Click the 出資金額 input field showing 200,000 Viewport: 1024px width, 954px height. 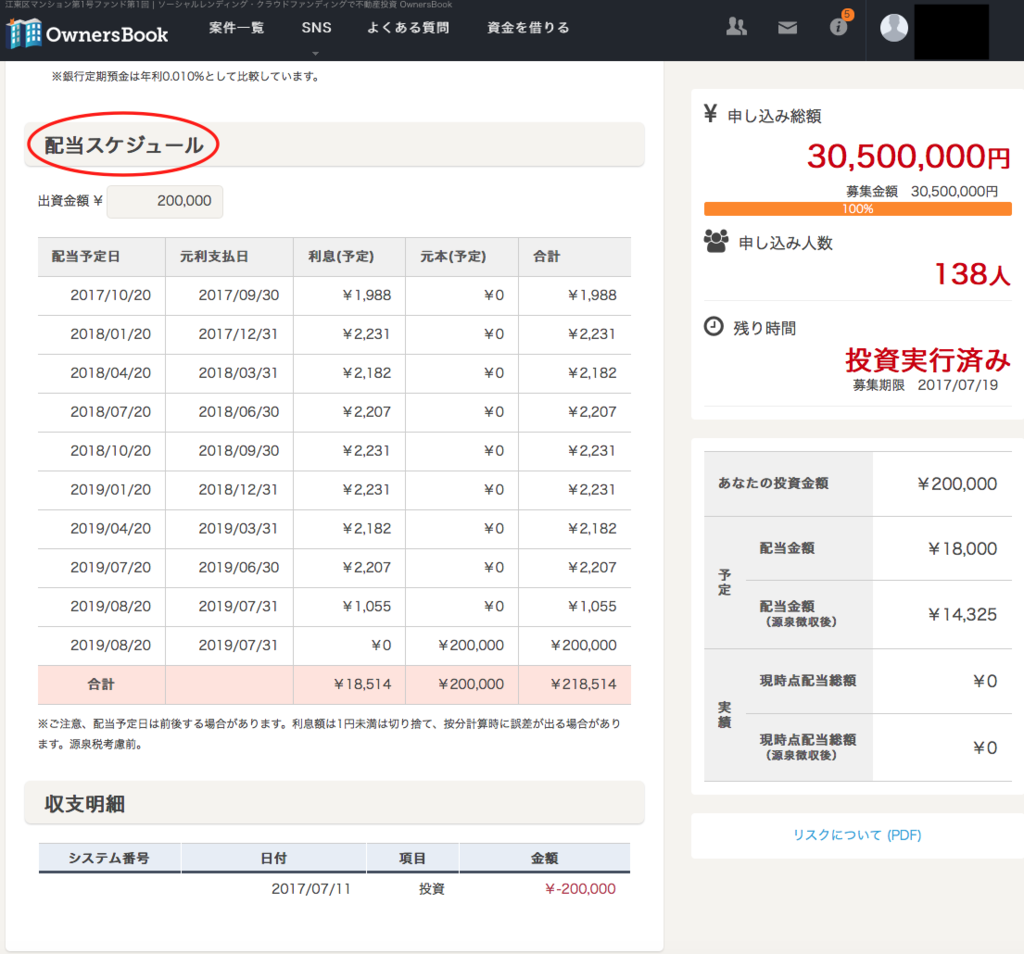(165, 201)
